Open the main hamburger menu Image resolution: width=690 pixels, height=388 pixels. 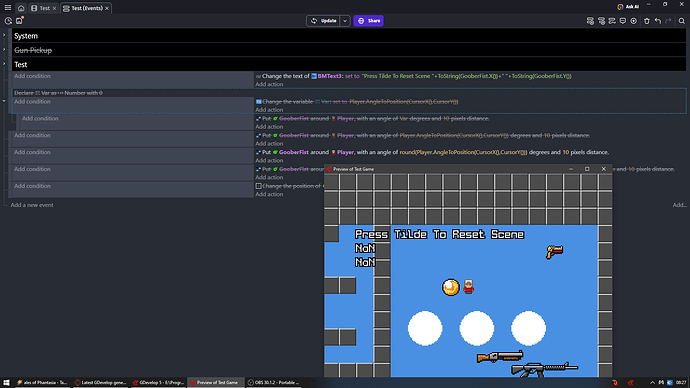tap(7, 7)
